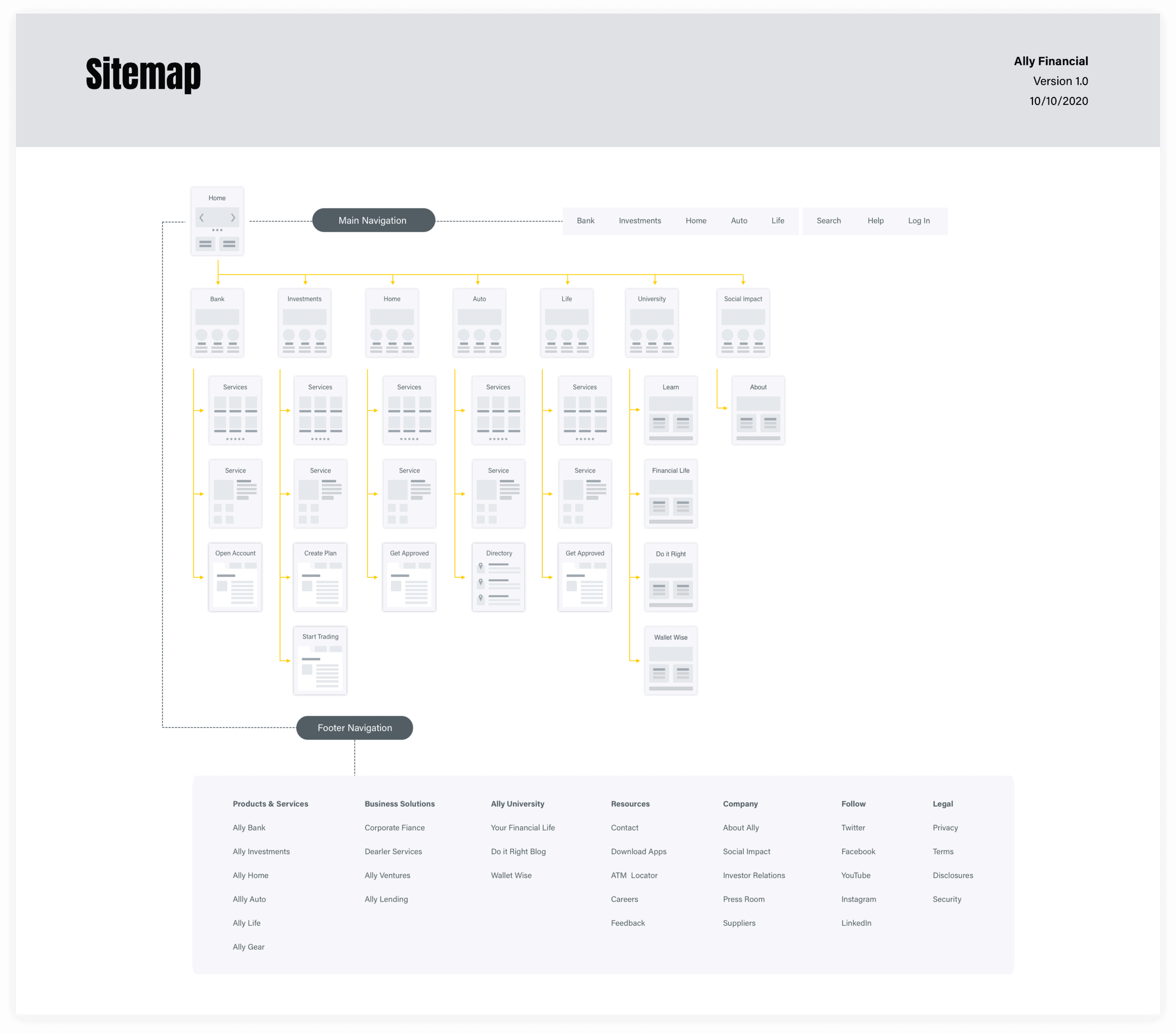The image size is (1176, 1033).
Task: Click the About Ally footer link
Action: 741,827
